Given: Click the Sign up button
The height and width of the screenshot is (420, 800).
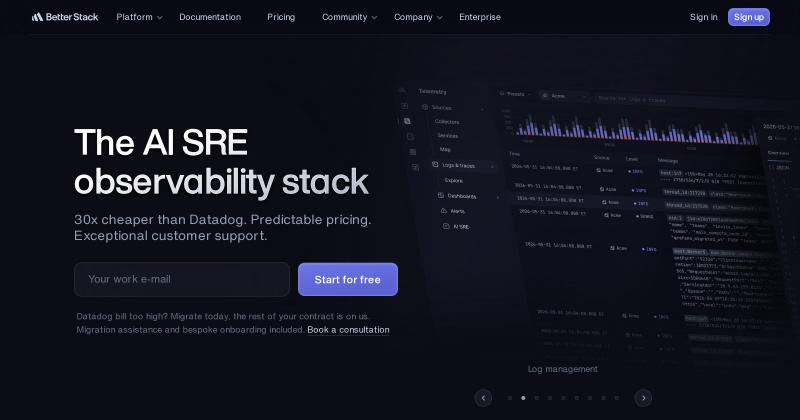Looking at the screenshot, I should click(748, 17).
